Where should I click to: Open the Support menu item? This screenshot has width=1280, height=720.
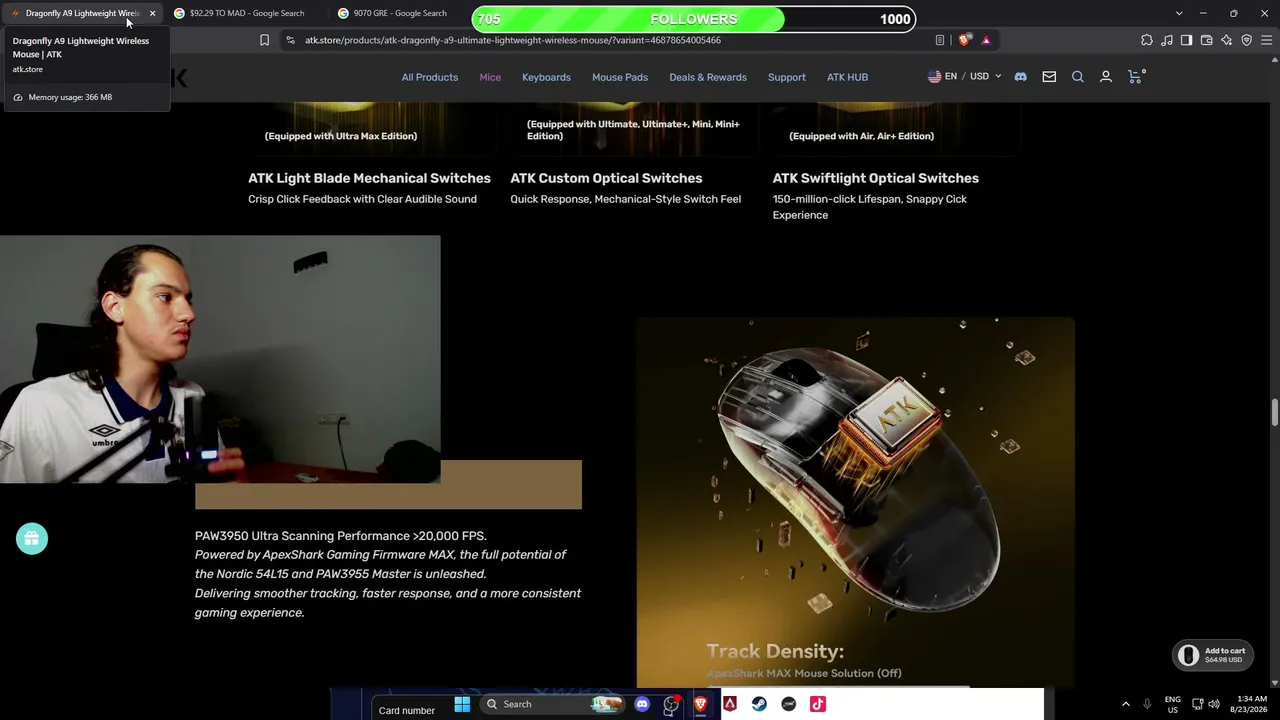787,77
